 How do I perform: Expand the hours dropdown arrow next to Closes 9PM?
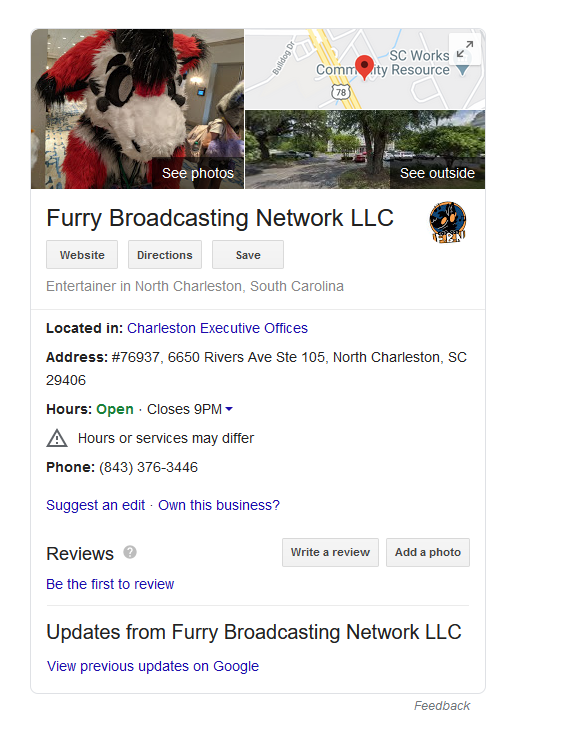pyautogui.click(x=229, y=409)
